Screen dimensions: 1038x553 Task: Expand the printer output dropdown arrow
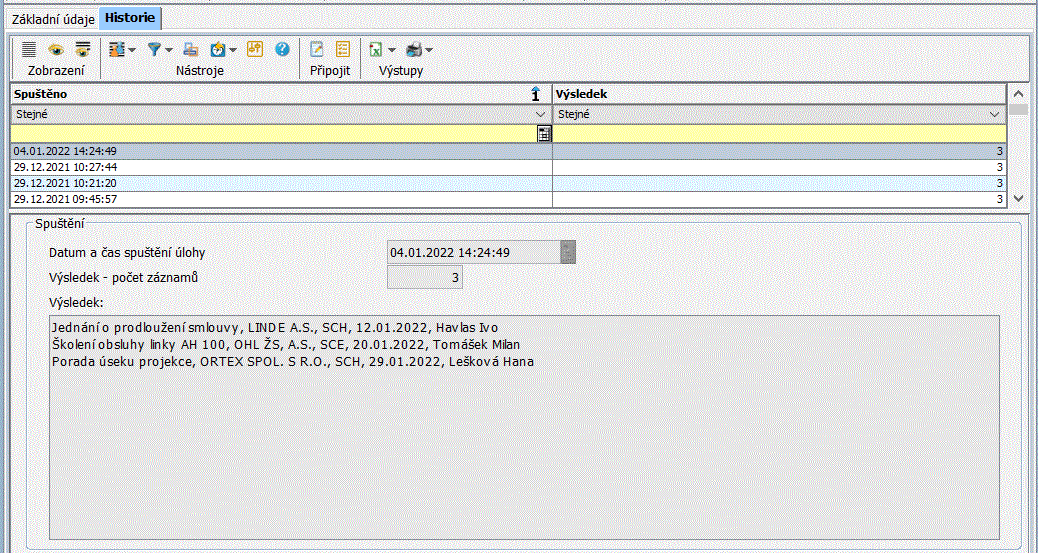click(x=429, y=50)
